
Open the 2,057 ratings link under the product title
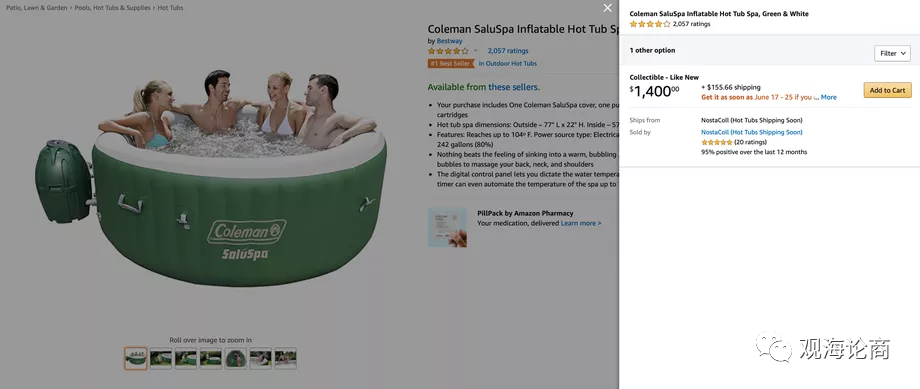(x=508, y=51)
